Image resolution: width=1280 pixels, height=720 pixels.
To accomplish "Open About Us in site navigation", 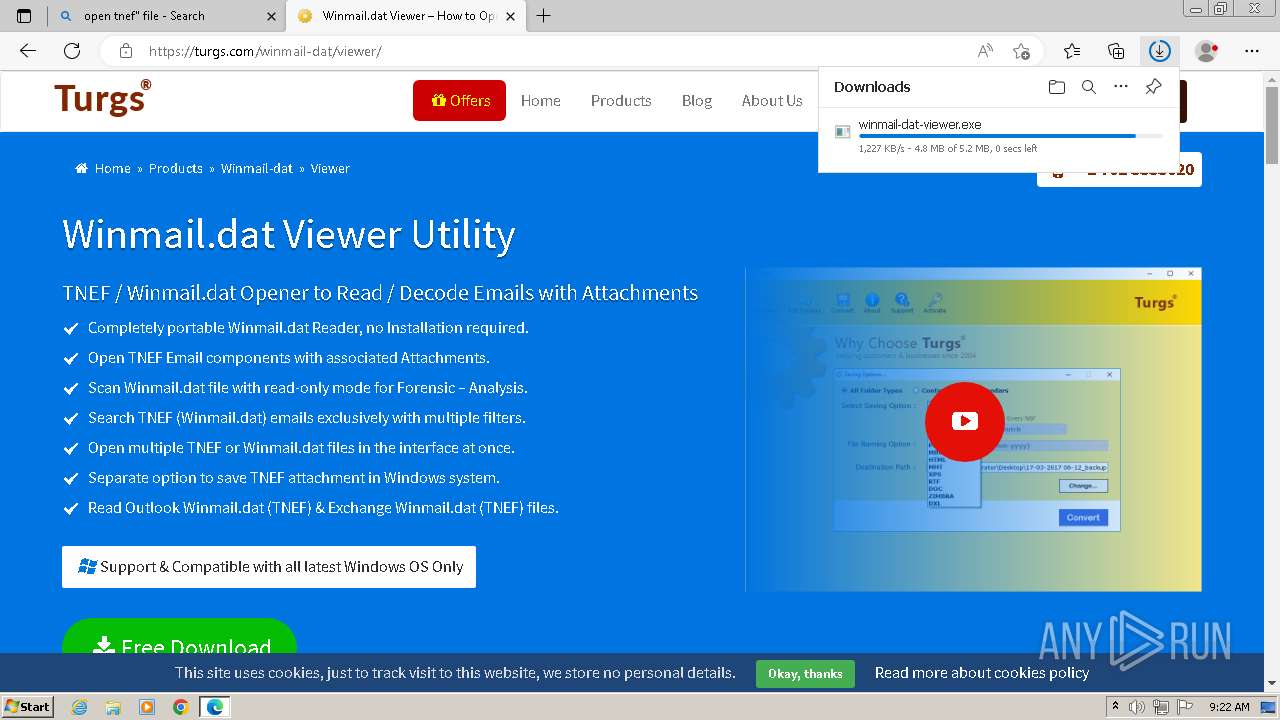I will 772,100.
